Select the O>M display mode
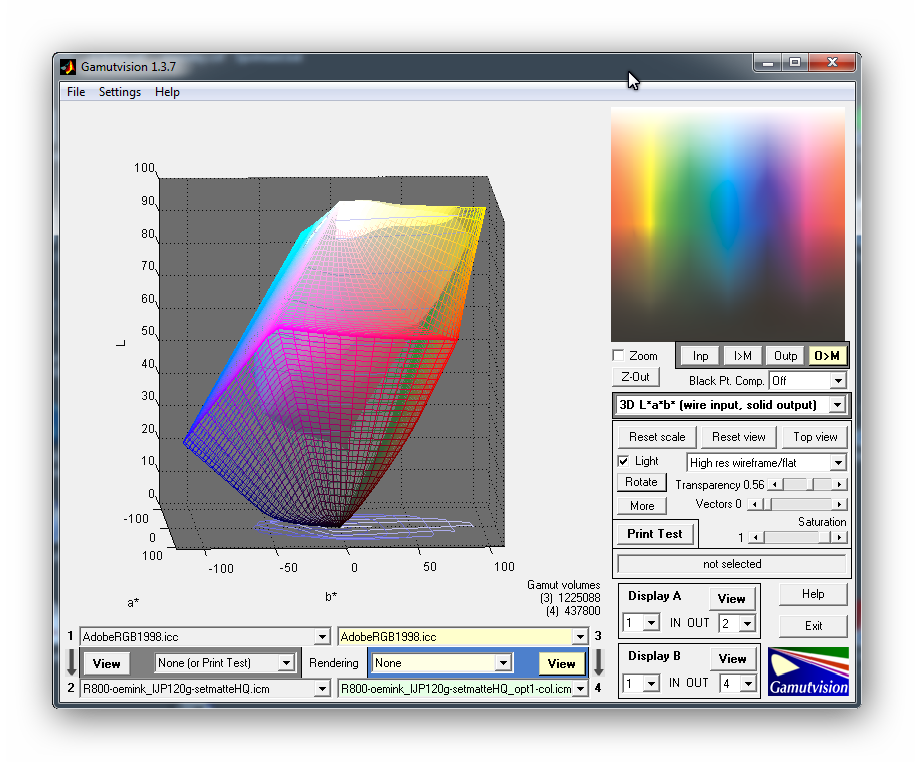This screenshot has height=762, width=915. coord(827,356)
